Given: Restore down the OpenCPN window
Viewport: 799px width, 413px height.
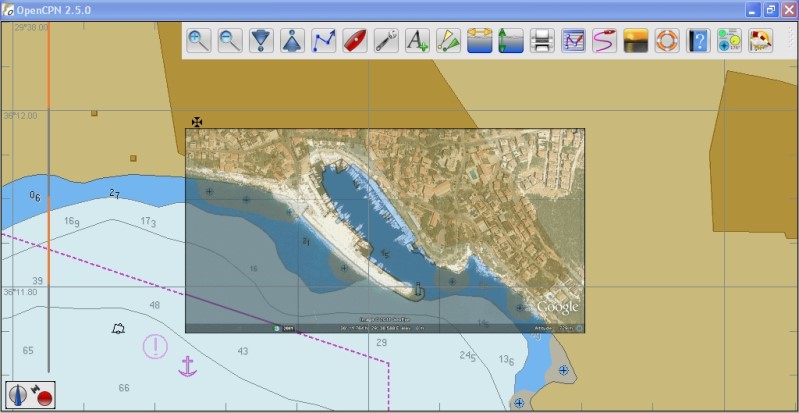Looking at the screenshot, I should coord(771,10).
